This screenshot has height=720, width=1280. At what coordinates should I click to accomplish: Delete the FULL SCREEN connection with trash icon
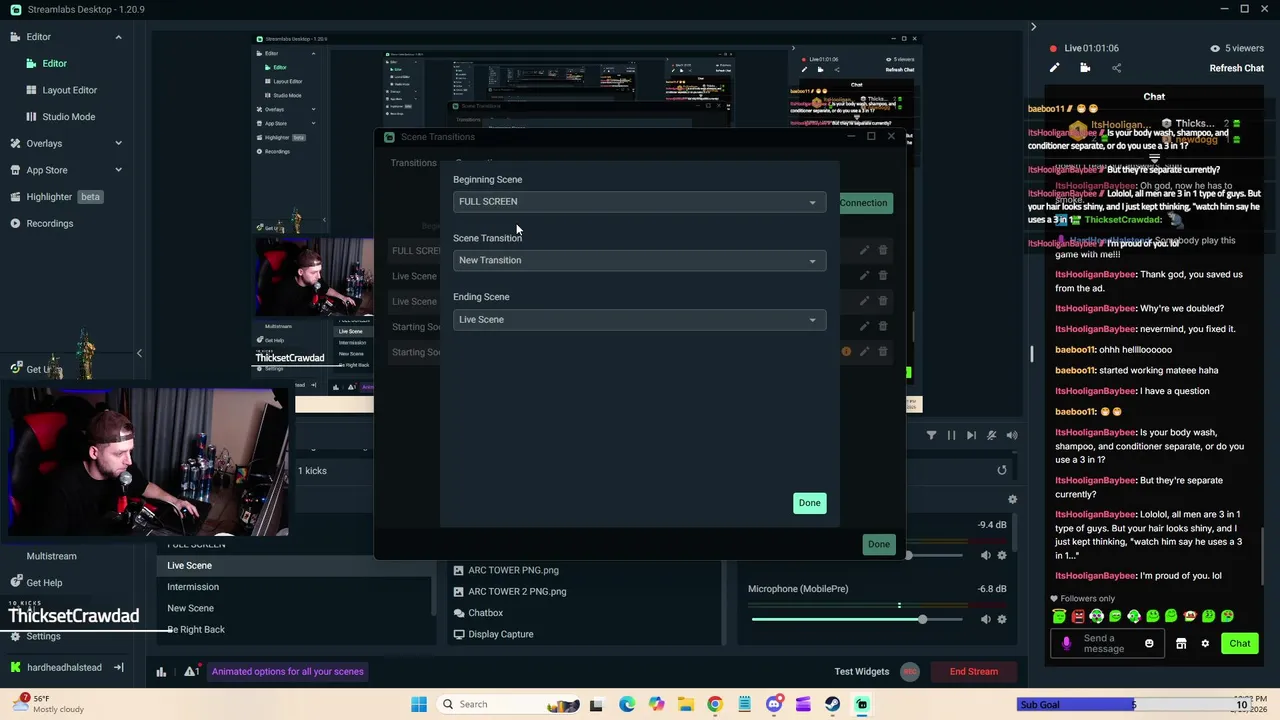coord(883,250)
